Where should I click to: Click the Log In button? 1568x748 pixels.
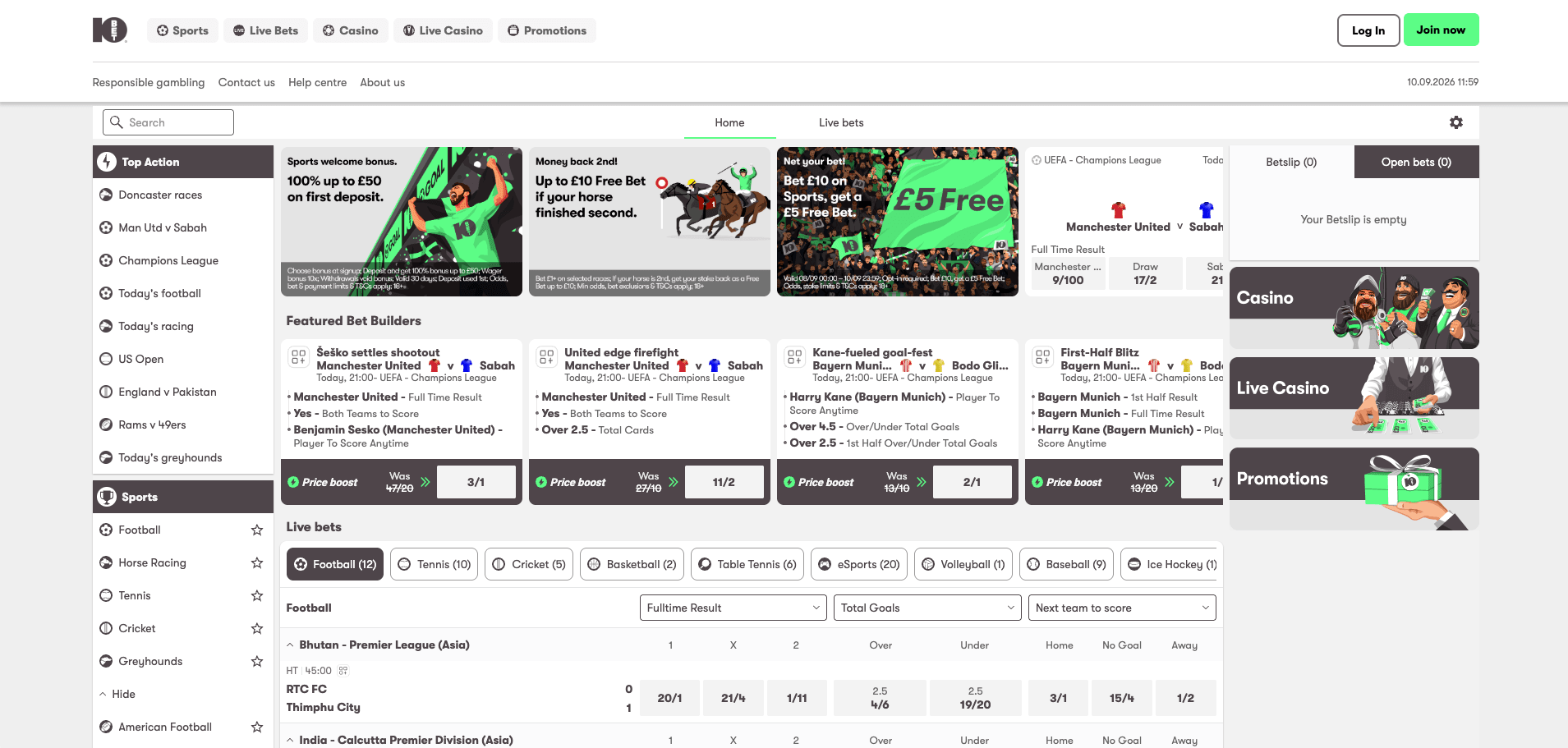pos(1368,30)
